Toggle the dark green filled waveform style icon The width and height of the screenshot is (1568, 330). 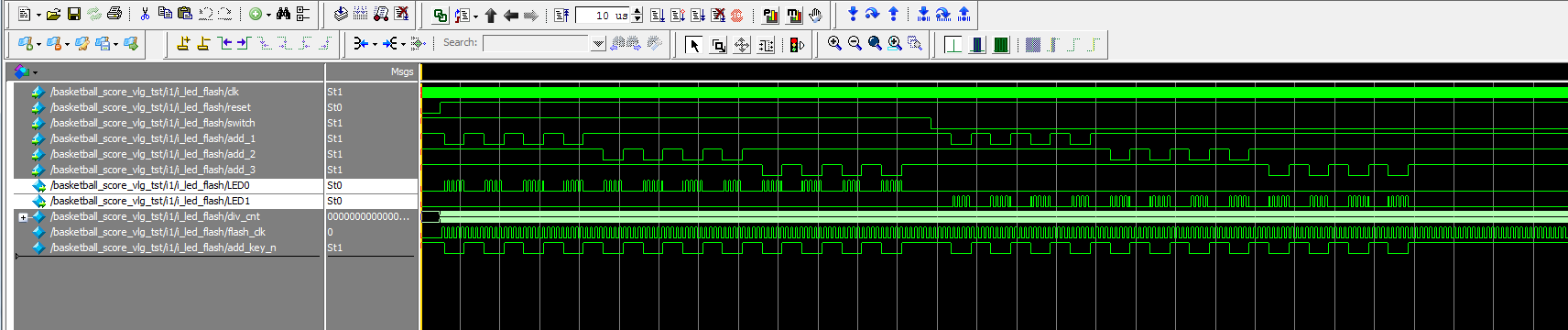pos(1001,45)
